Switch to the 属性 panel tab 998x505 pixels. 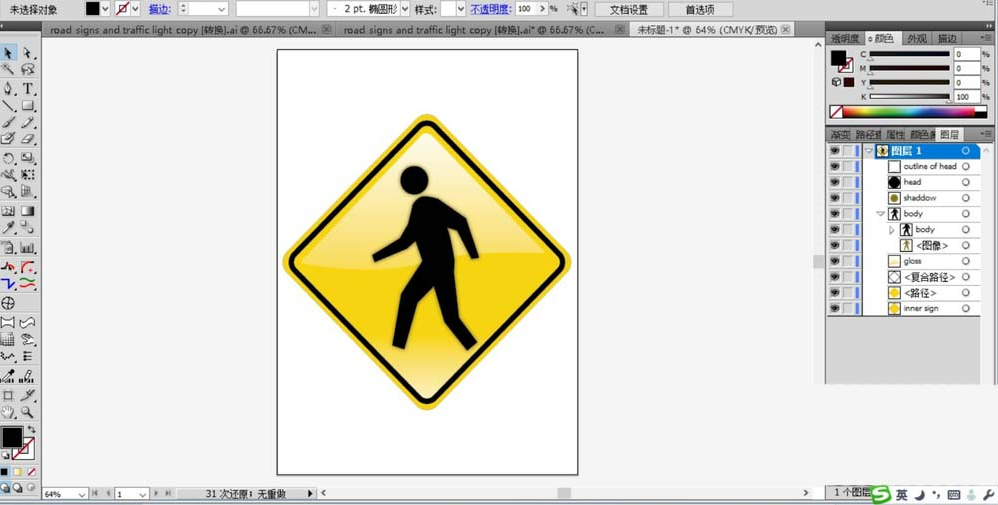coord(895,134)
